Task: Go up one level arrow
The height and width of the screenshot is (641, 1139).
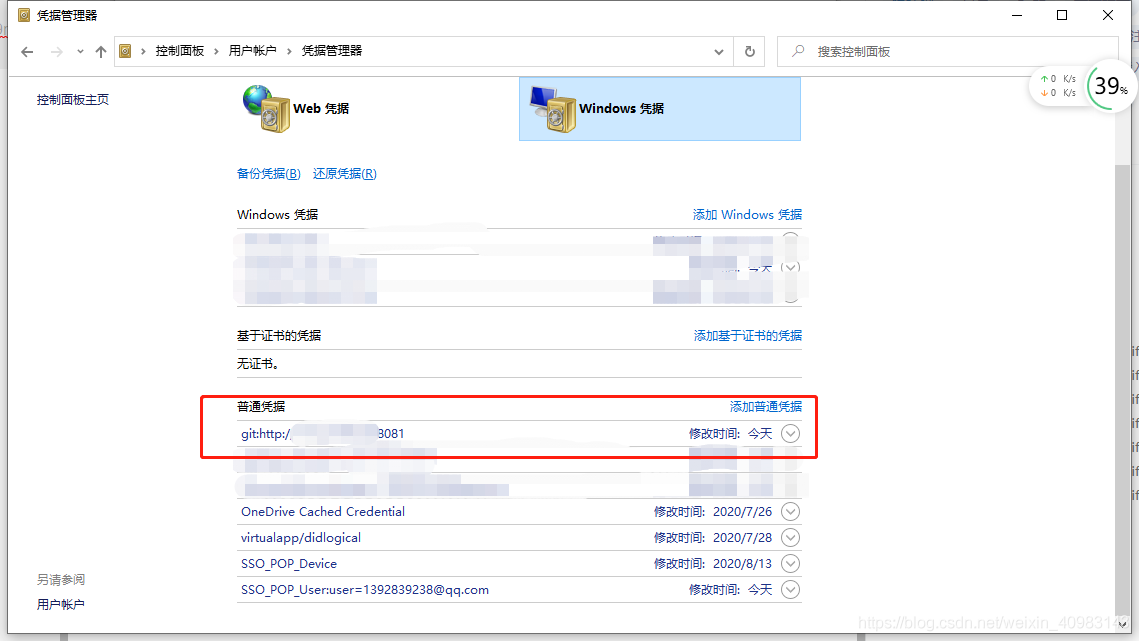Action: [x=101, y=52]
